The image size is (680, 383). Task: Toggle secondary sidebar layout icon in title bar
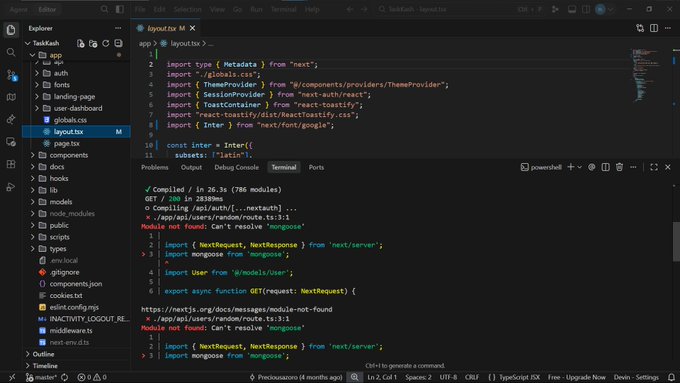point(585,9)
